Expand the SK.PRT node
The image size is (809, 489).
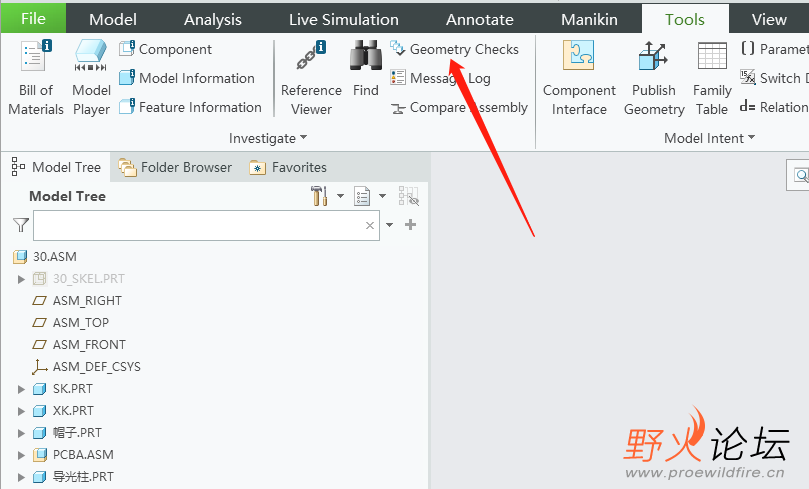(21, 389)
